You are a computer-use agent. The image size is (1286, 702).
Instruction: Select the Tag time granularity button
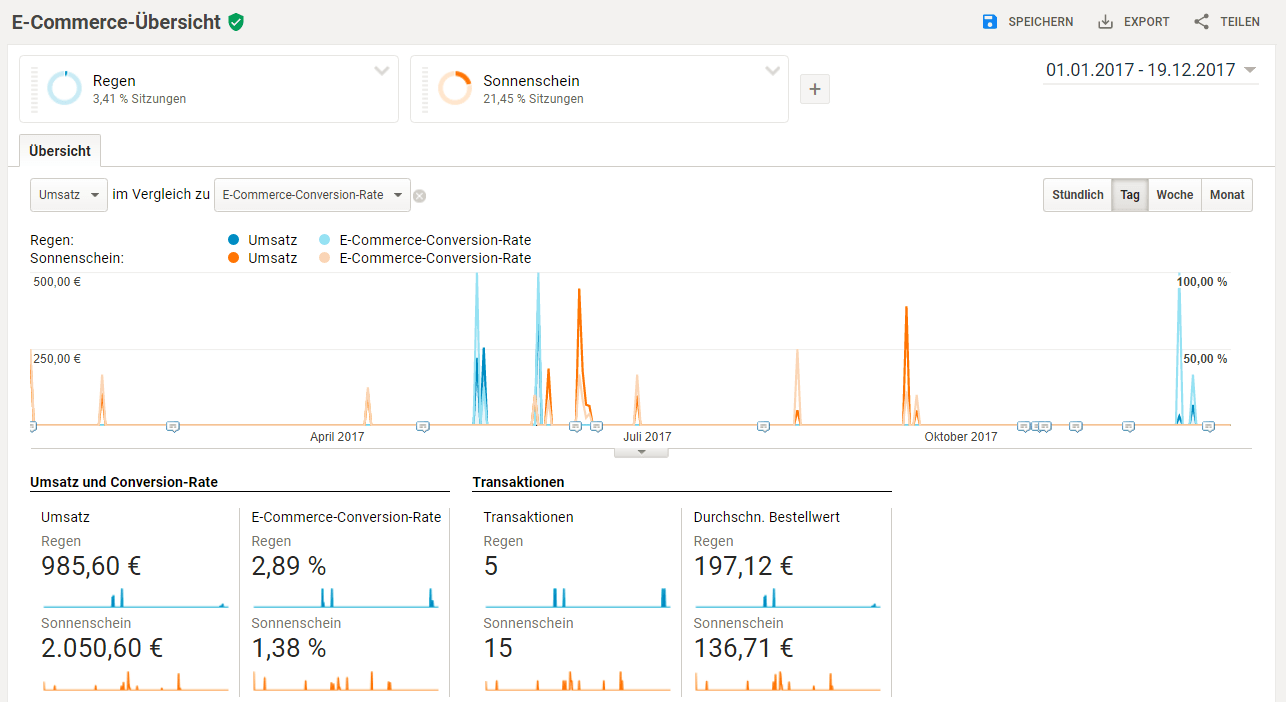click(x=1129, y=195)
